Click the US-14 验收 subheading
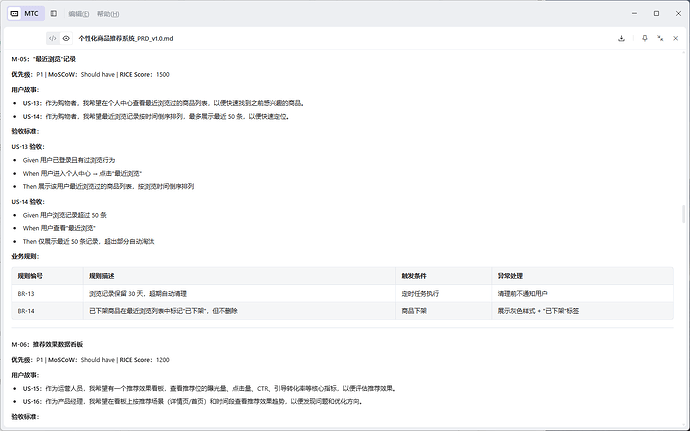This screenshot has width=690, height=431. 28,202
